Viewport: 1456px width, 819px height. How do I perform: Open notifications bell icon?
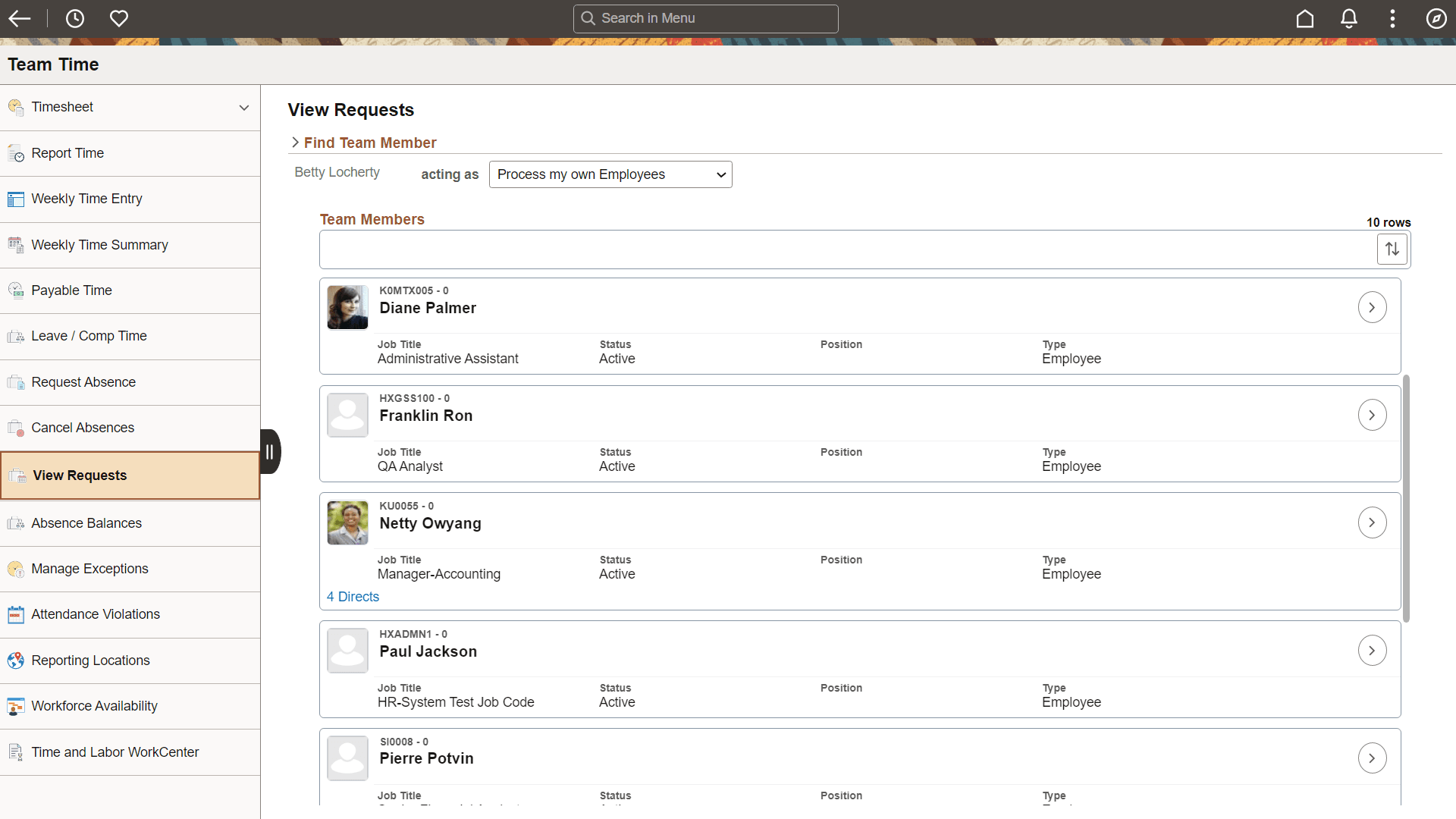1348,18
